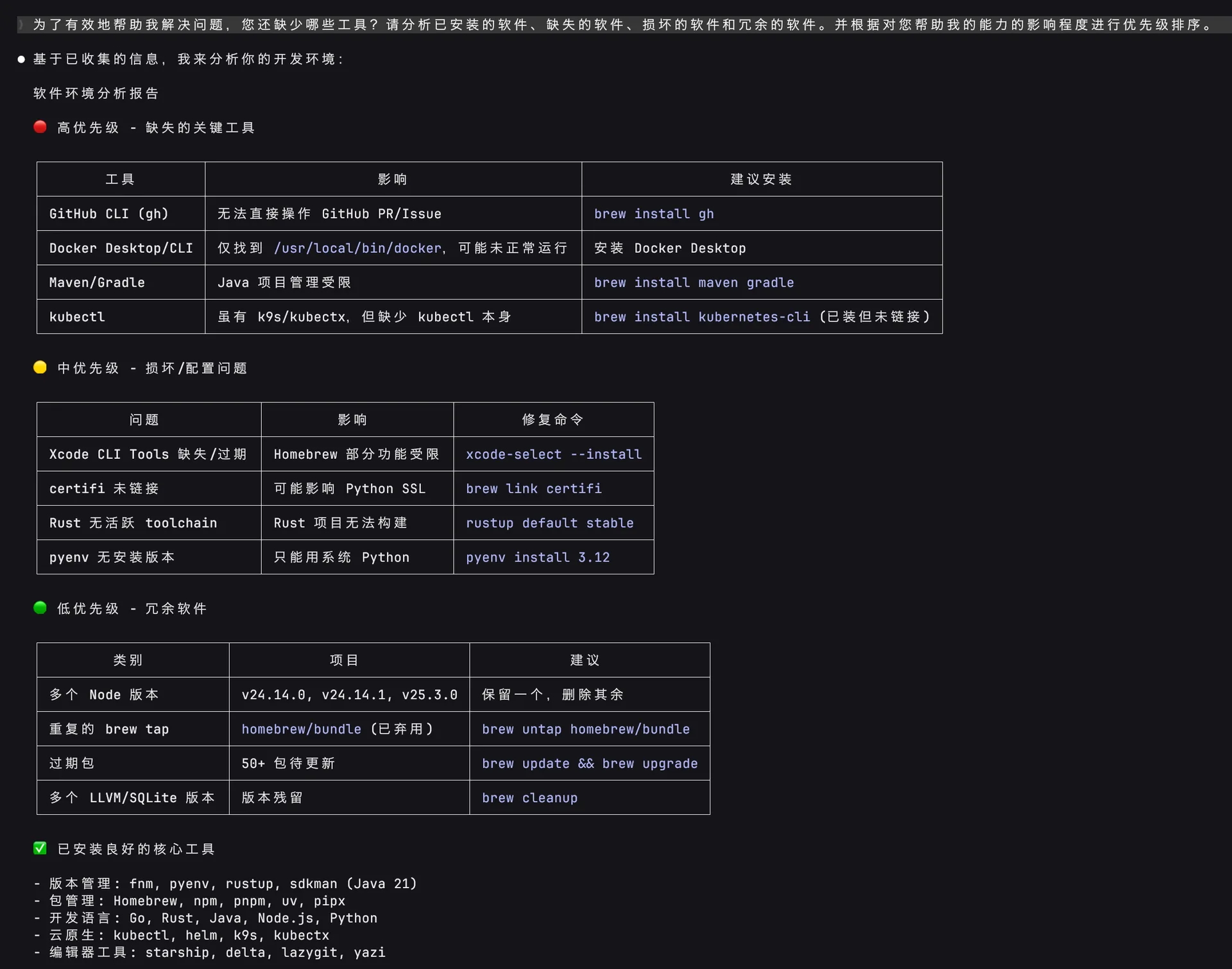Click the prompt chevron at top left
The width and height of the screenshot is (1232, 969).
[x=21, y=25]
